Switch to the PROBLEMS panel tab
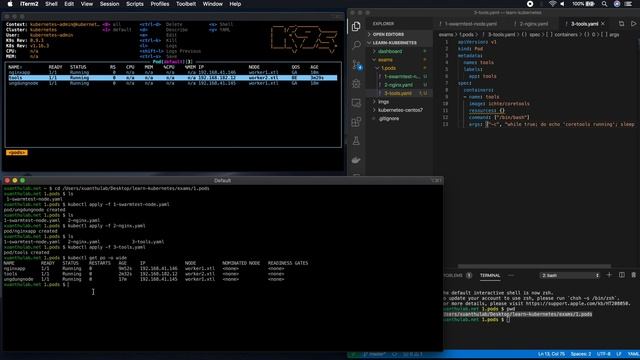 (x=454, y=276)
